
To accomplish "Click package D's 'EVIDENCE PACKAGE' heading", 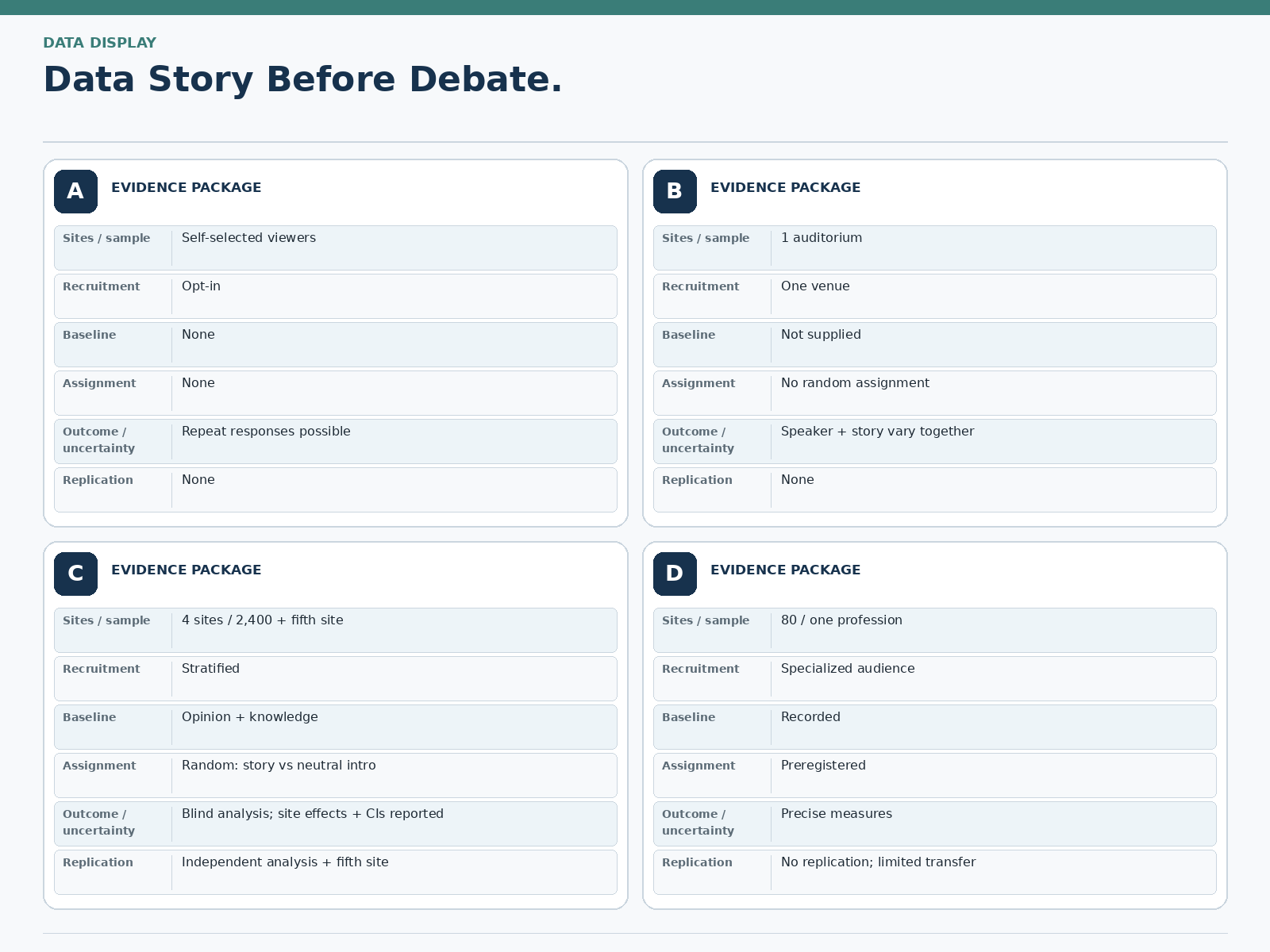I will tap(785, 570).
